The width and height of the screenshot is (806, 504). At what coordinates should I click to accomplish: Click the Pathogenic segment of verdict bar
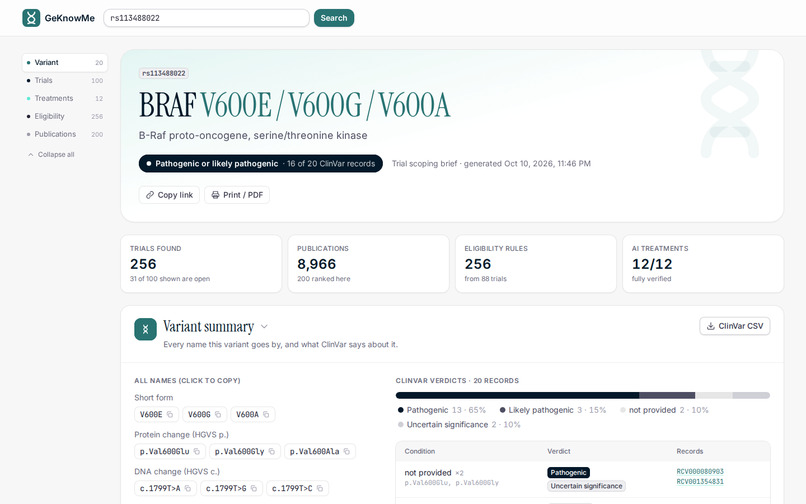click(517, 395)
